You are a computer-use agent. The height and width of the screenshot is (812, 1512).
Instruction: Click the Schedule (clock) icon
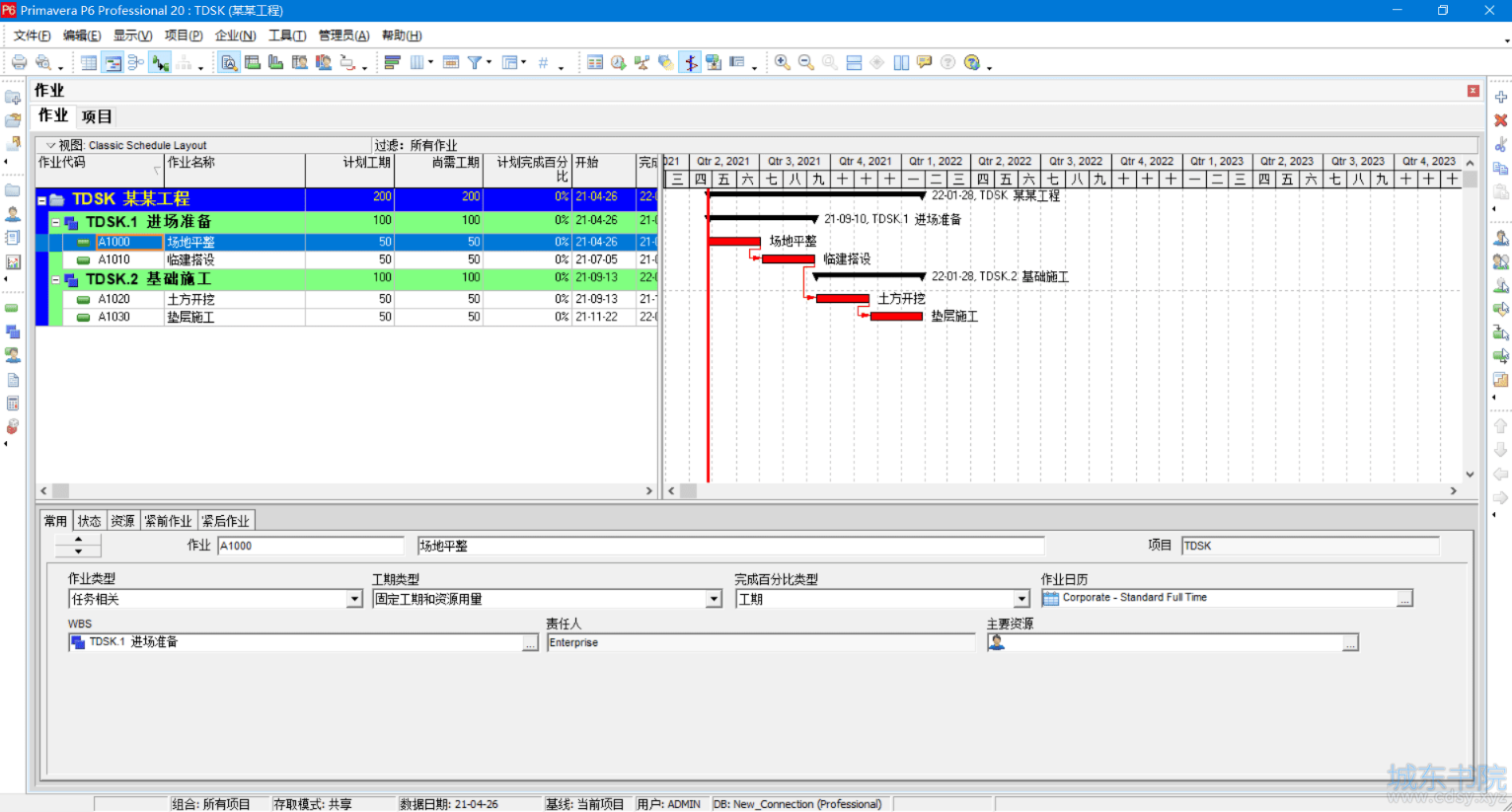(619, 62)
